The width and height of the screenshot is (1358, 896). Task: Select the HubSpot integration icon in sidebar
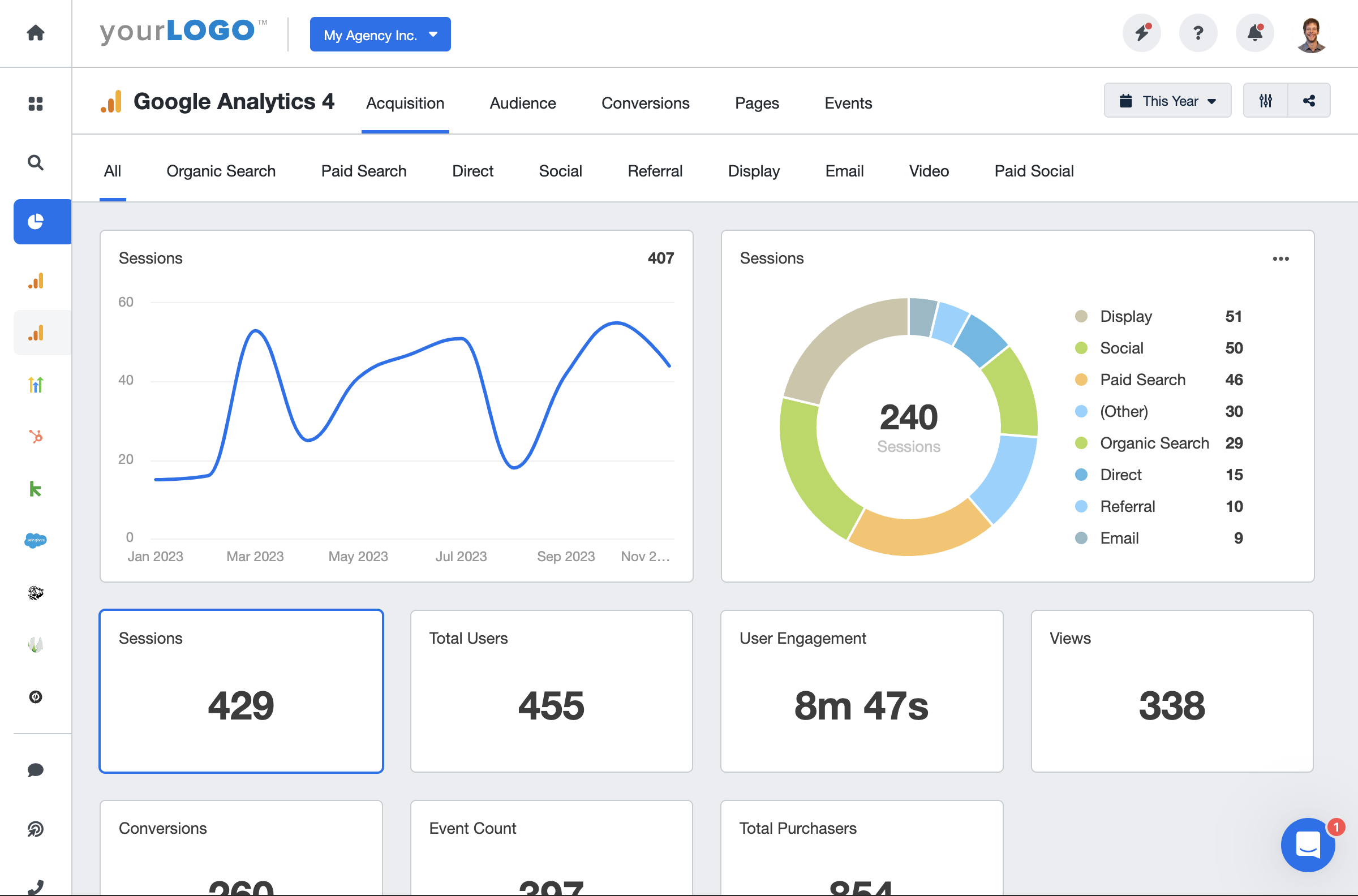tap(36, 437)
